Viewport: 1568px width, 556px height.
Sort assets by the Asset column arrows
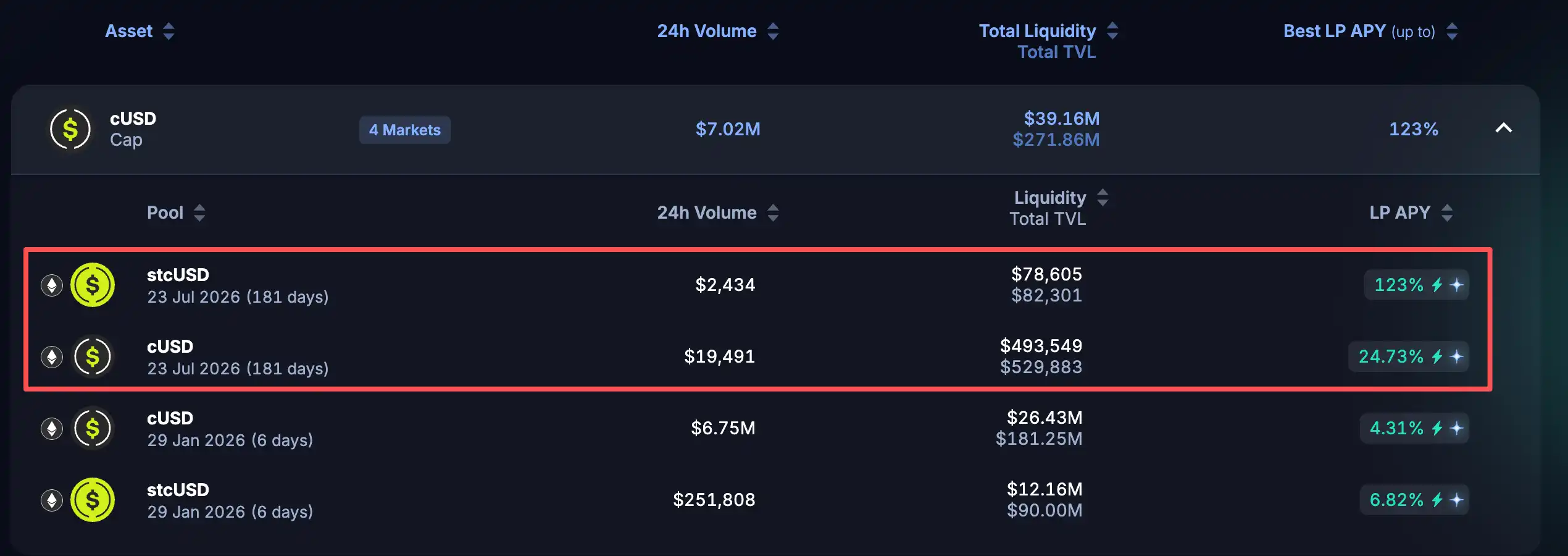[169, 31]
